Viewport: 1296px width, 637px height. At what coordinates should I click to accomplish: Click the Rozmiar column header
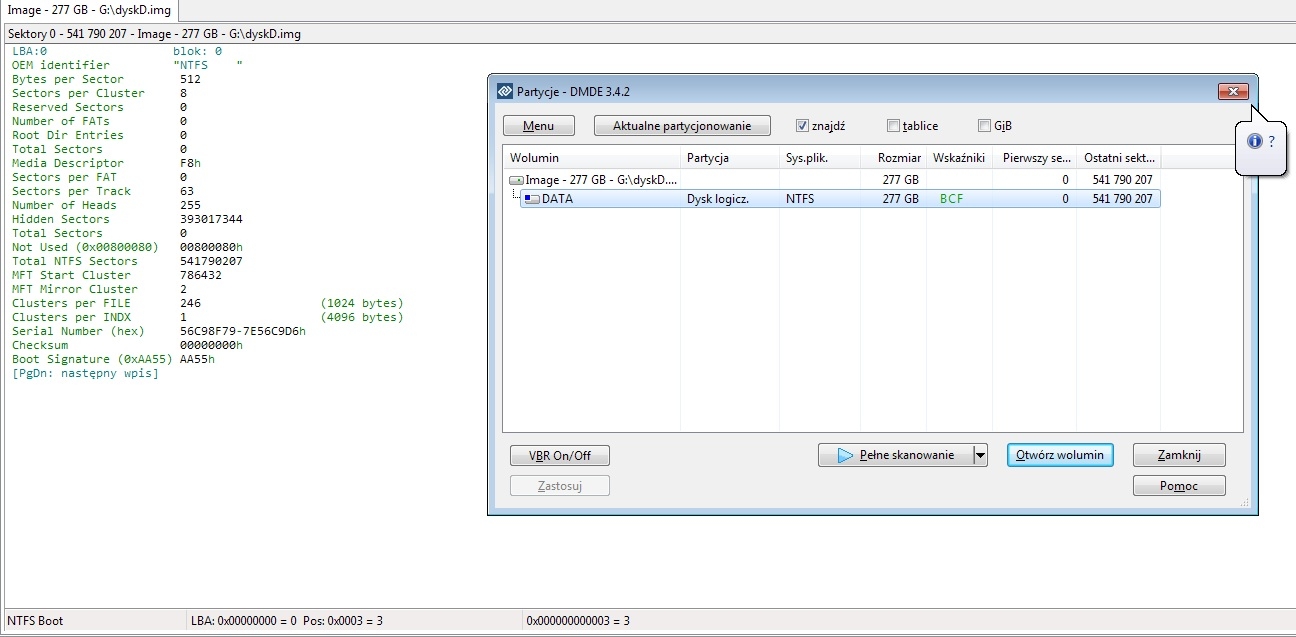click(894, 158)
